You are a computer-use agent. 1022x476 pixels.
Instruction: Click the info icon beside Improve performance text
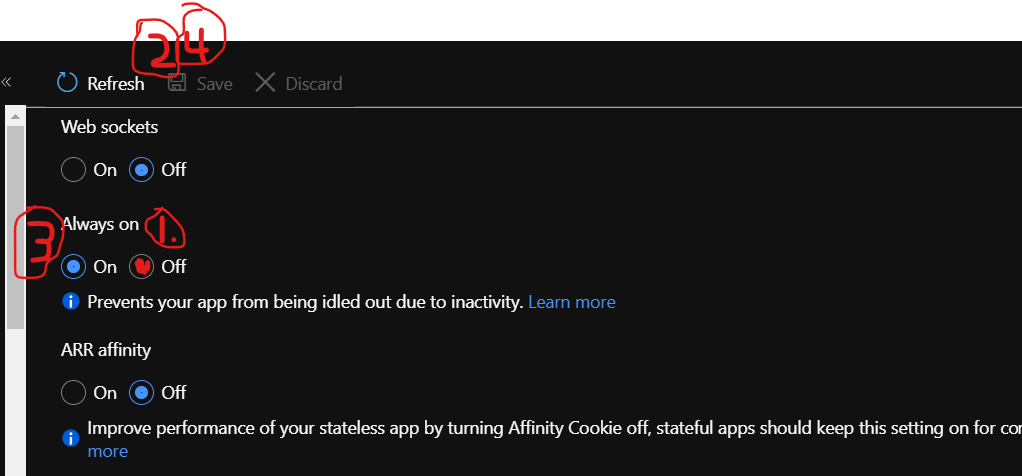tap(70, 438)
